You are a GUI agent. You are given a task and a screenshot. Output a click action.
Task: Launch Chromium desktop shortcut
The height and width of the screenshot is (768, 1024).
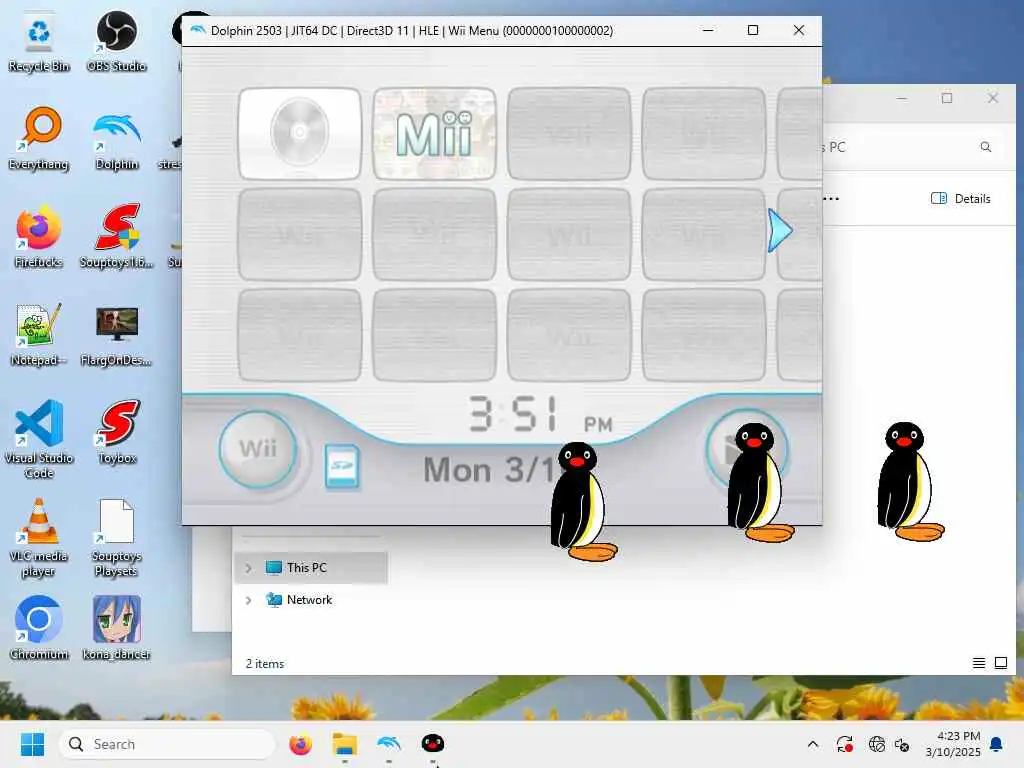click(x=39, y=627)
